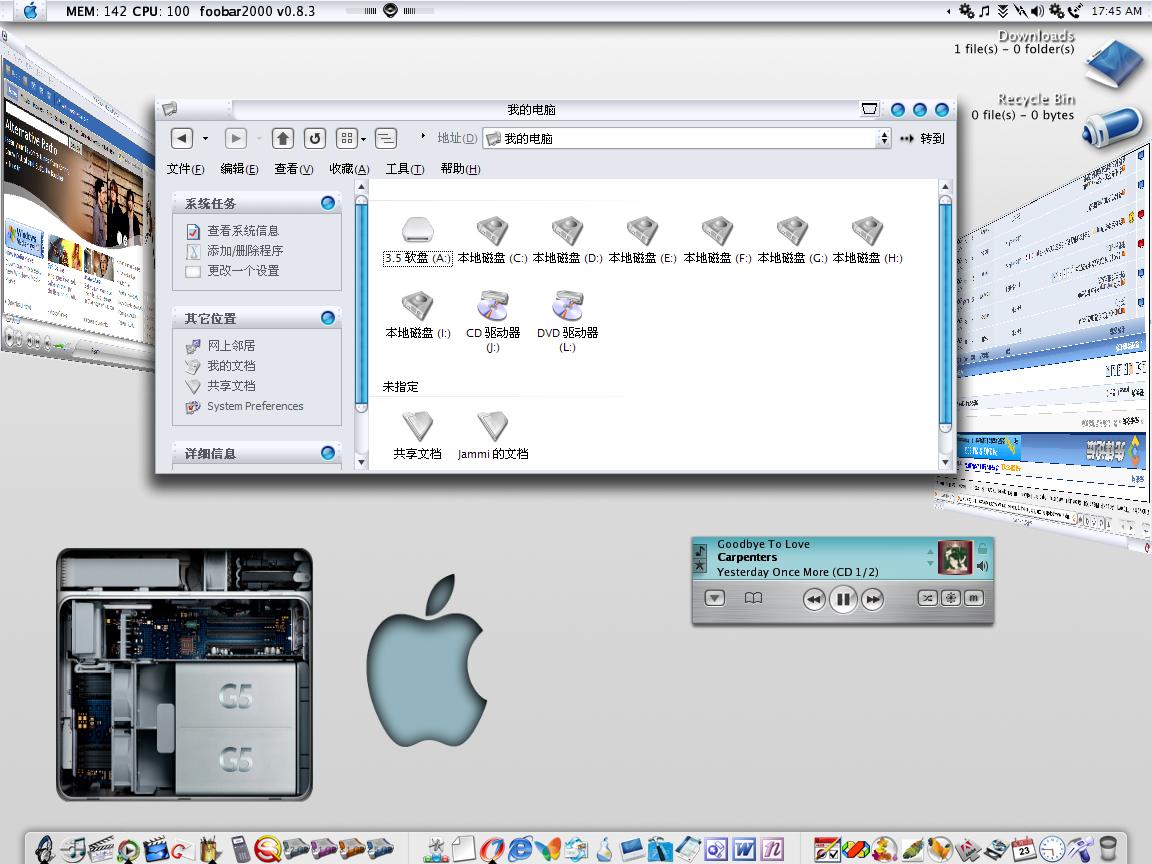Toggle shuffle in the music player
Screen dimensions: 1152x864
click(x=927, y=598)
